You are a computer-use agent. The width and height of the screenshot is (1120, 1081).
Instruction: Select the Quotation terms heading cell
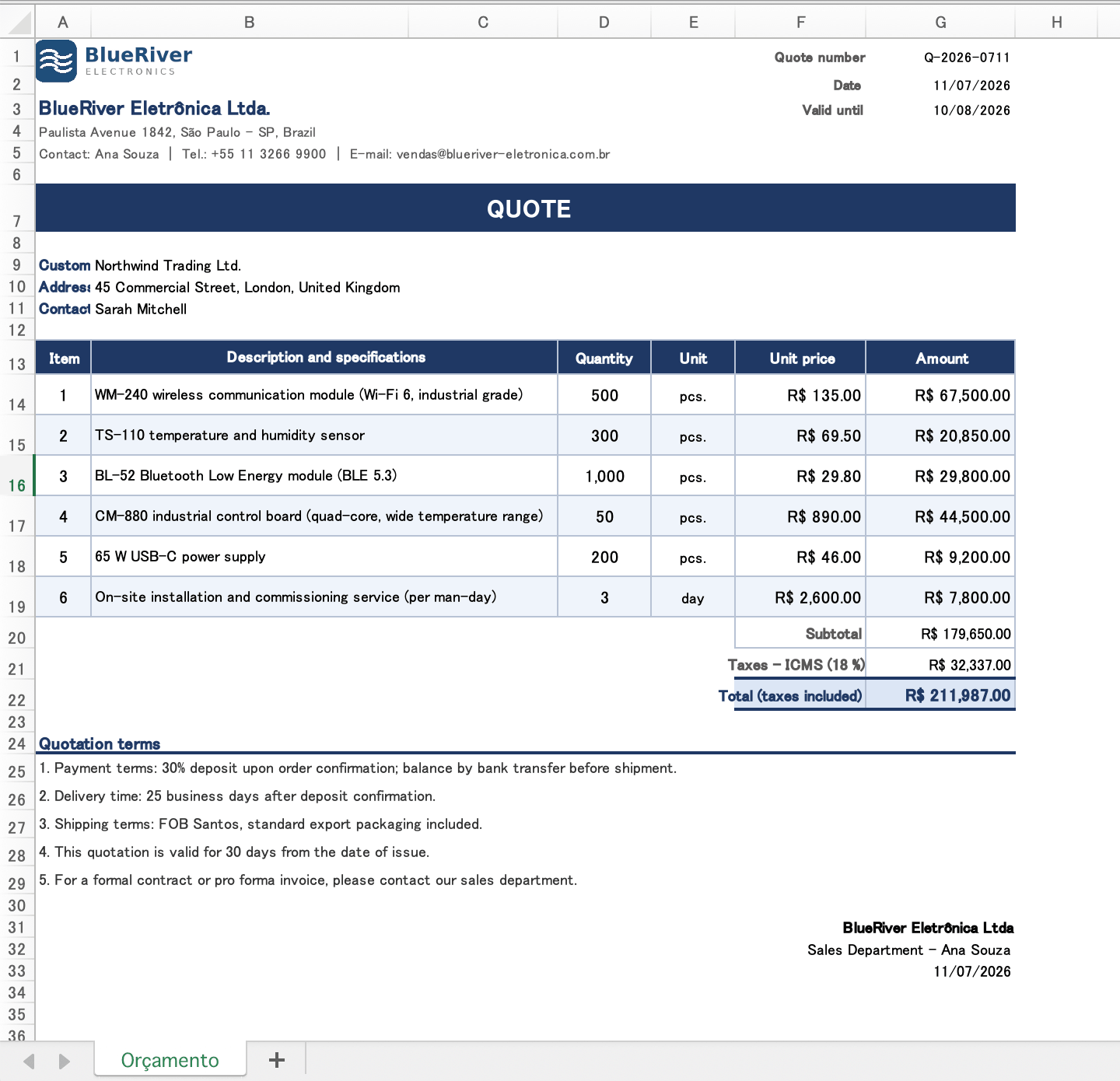click(x=100, y=743)
